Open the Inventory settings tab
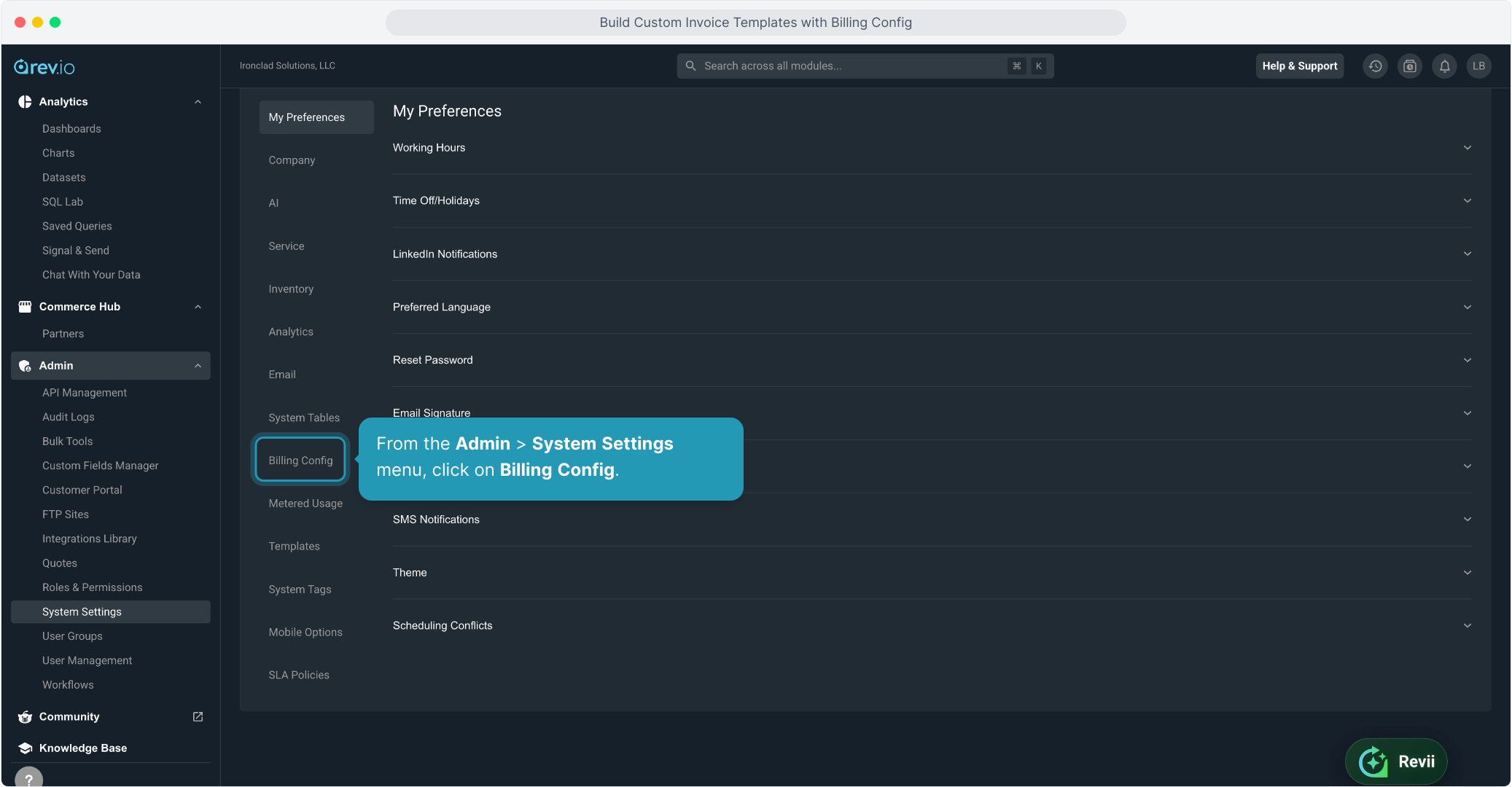Screen dimensions: 1512x787 pyautogui.click(x=291, y=289)
